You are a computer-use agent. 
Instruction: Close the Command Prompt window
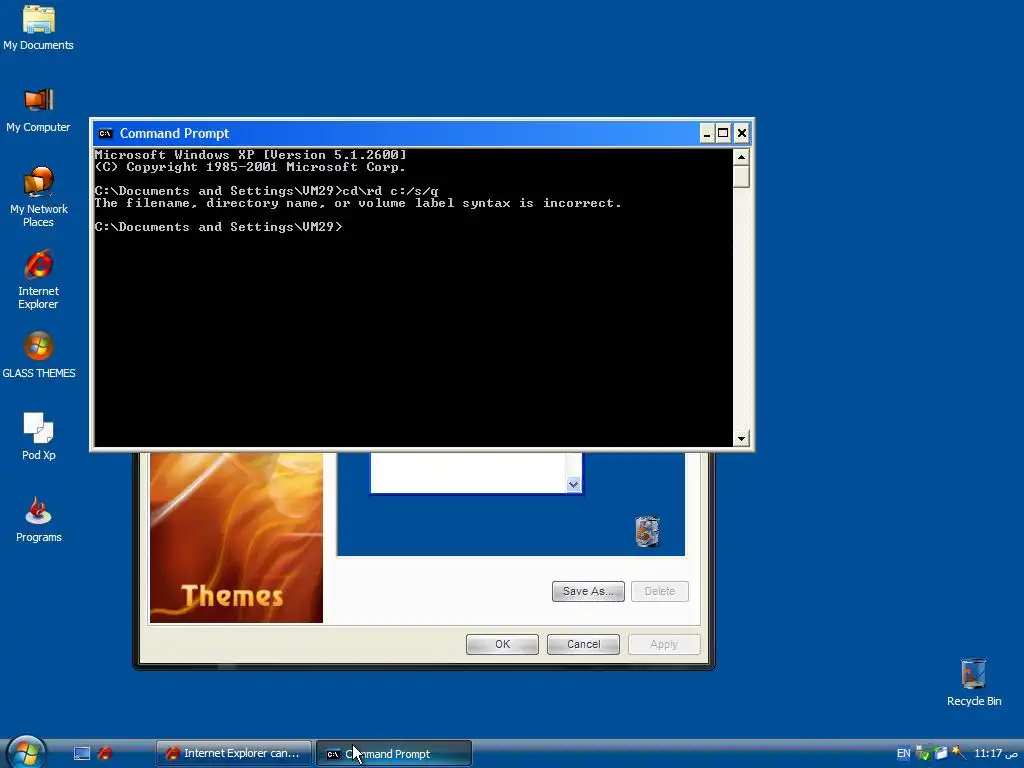point(741,134)
